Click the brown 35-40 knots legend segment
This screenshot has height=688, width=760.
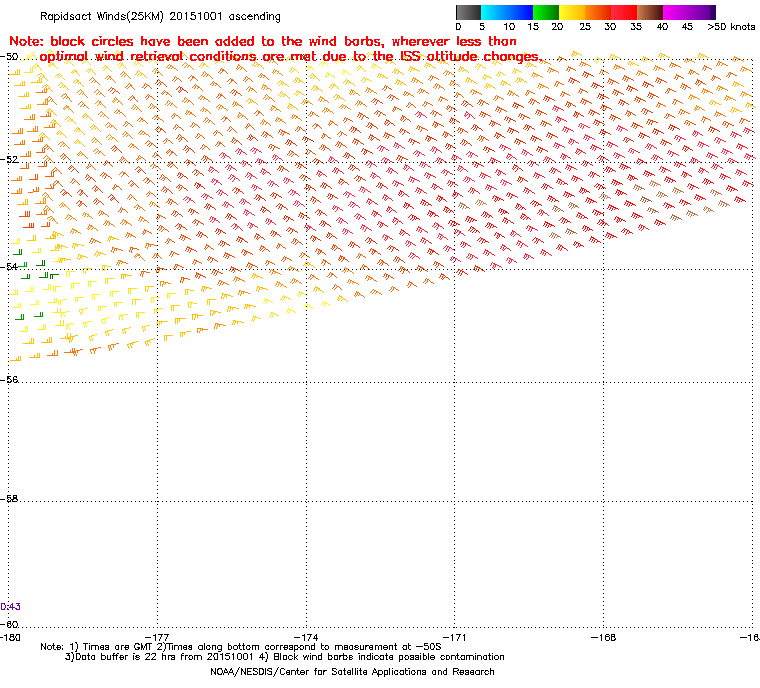[650, 12]
